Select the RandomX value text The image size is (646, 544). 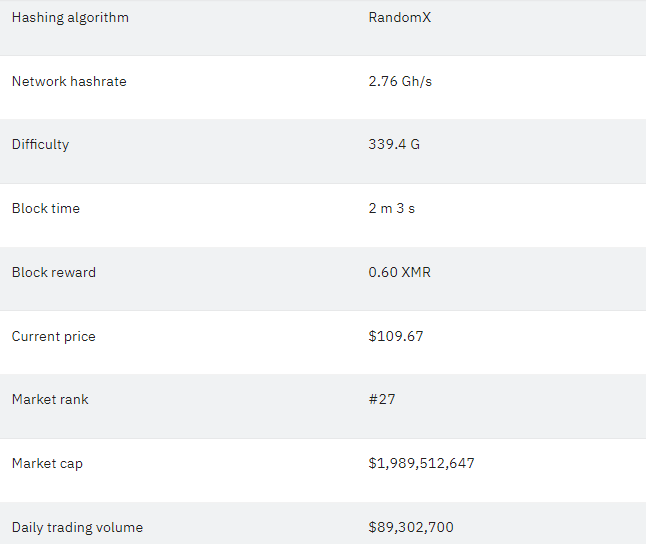(400, 17)
